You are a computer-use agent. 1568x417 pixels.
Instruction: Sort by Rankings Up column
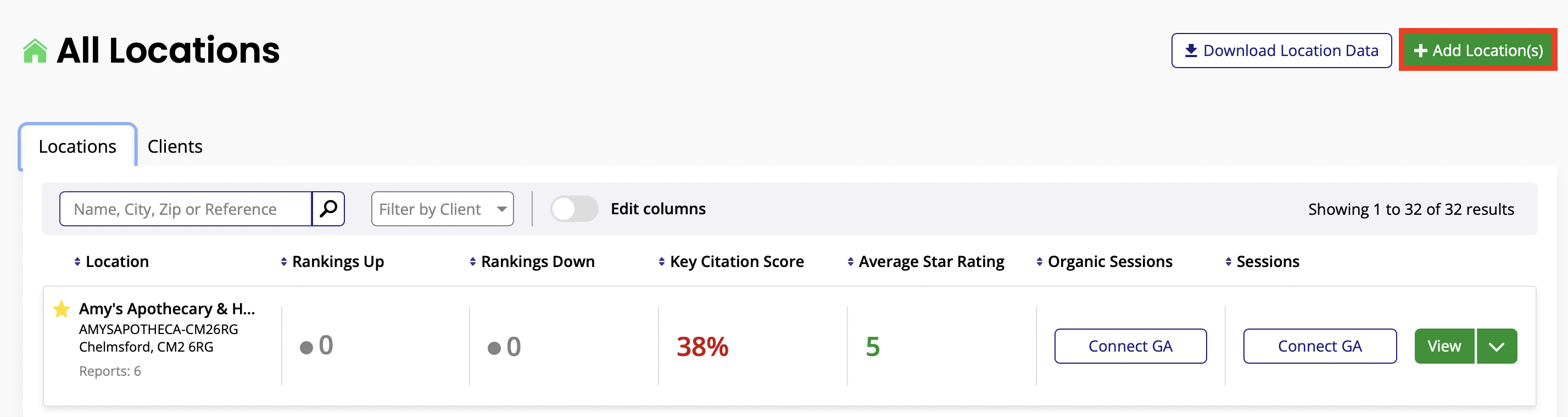point(283,262)
